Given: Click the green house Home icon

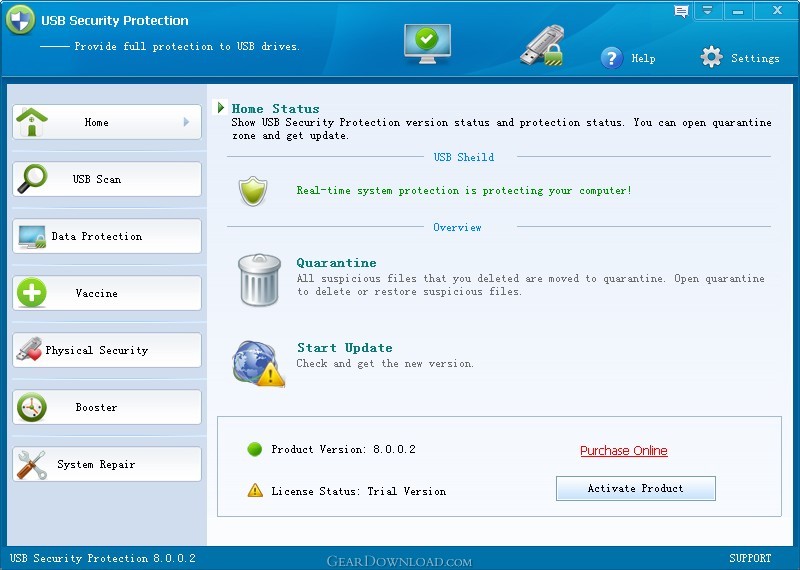Looking at the screenshot, I should [32, 122].
